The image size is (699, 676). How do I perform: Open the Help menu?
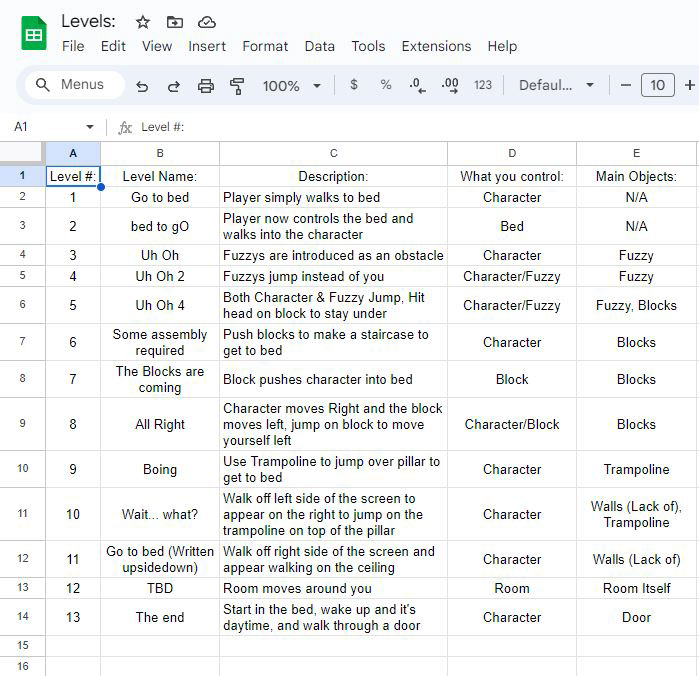tap(502, 46)
